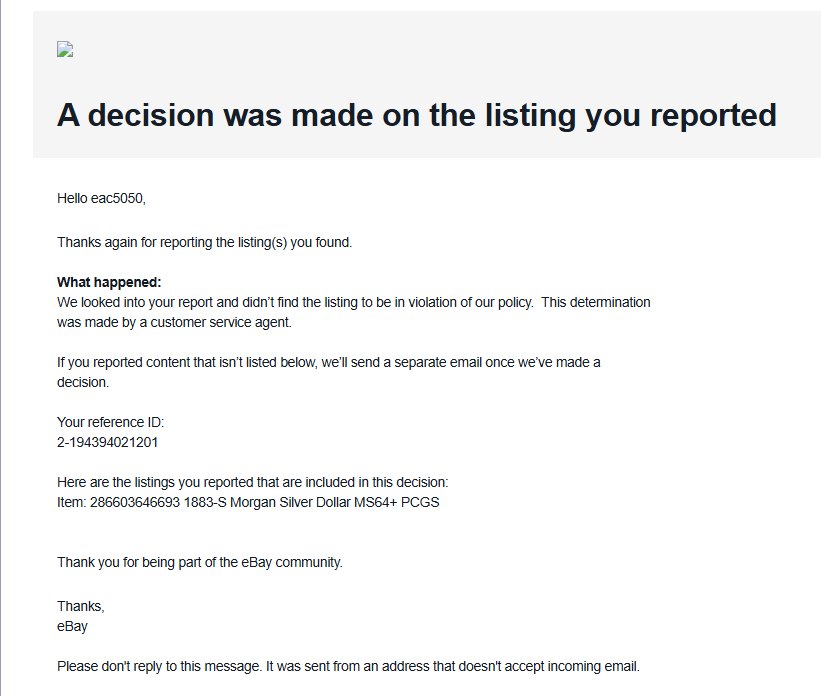Click the word "decision." ending the paragraph
This screenshot has width=821, height=696.
click(83, 382)
